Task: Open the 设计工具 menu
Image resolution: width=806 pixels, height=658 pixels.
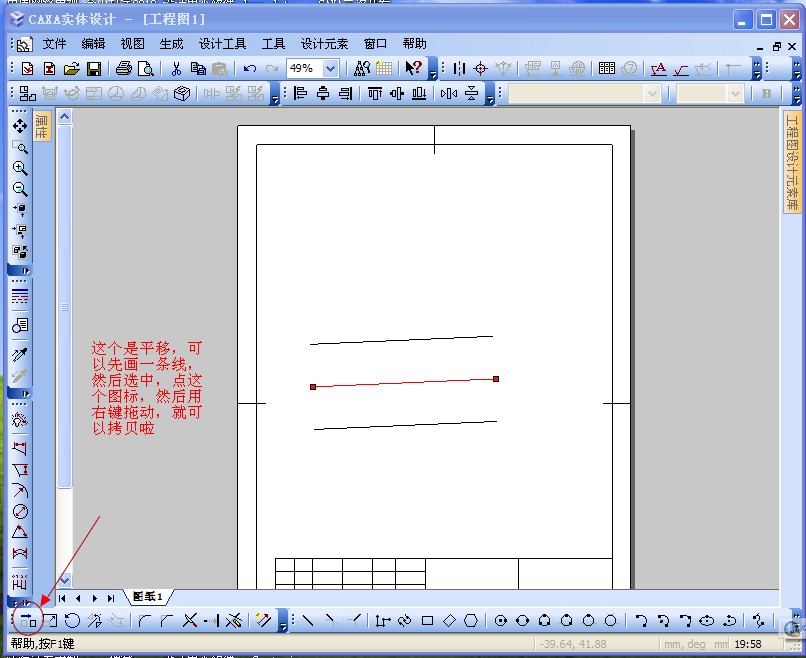Action: (222, 44)
